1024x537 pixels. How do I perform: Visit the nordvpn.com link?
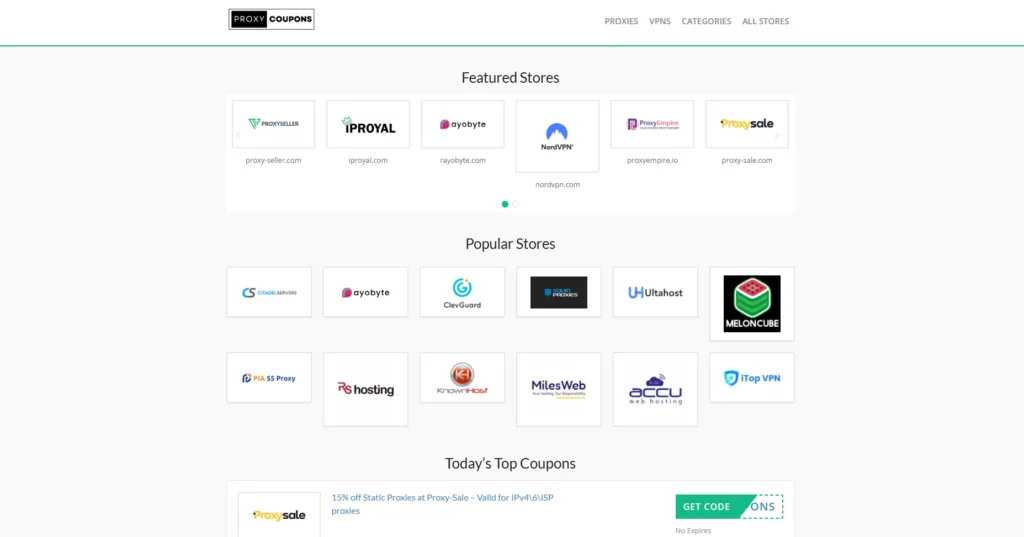(x=558, y=184)
